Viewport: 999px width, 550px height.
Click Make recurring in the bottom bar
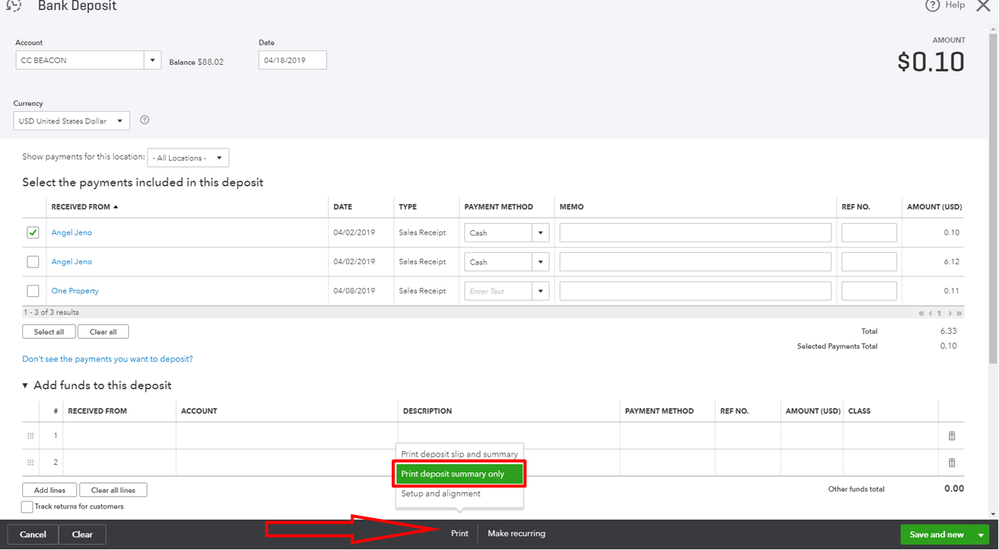point(516,533)
